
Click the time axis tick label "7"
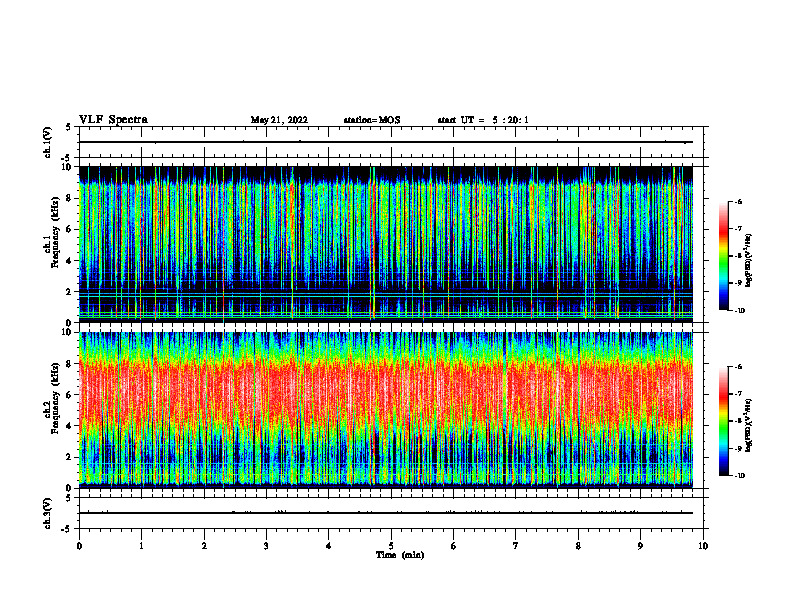[516, 546]
